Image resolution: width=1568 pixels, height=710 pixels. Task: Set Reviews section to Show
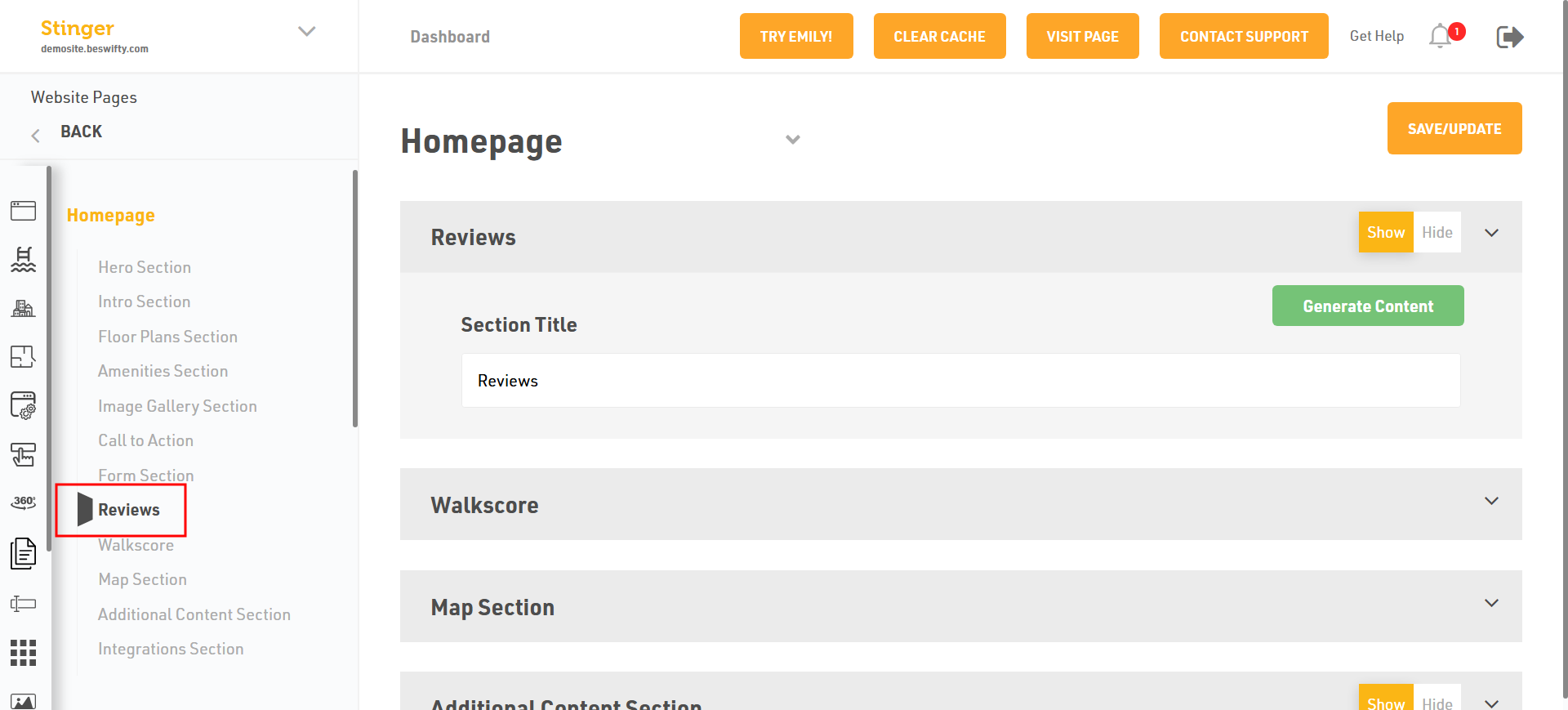click(1385, 233)
